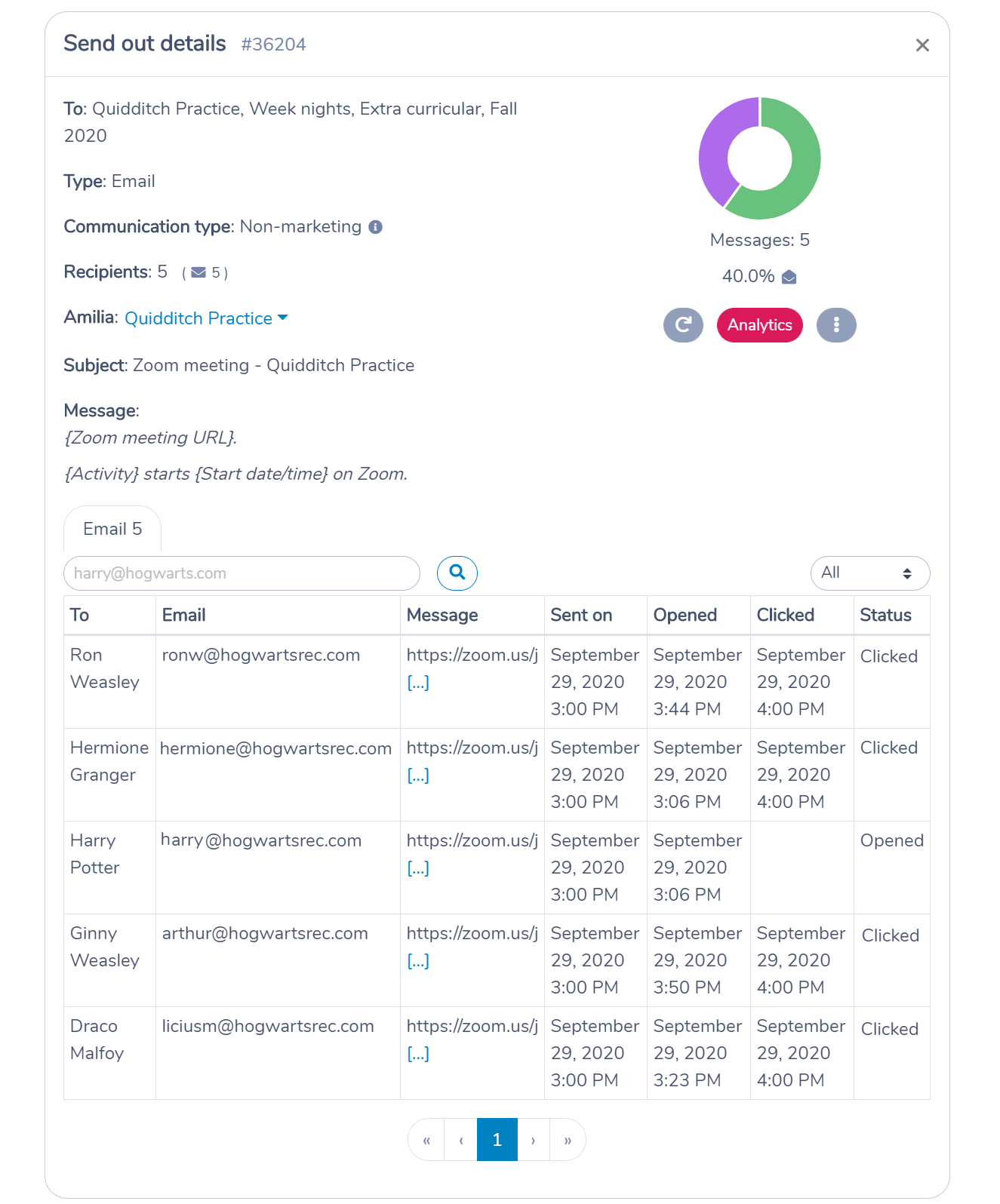Expand Draco Malfoy's message with [...] link

[x=418, y=1054]
